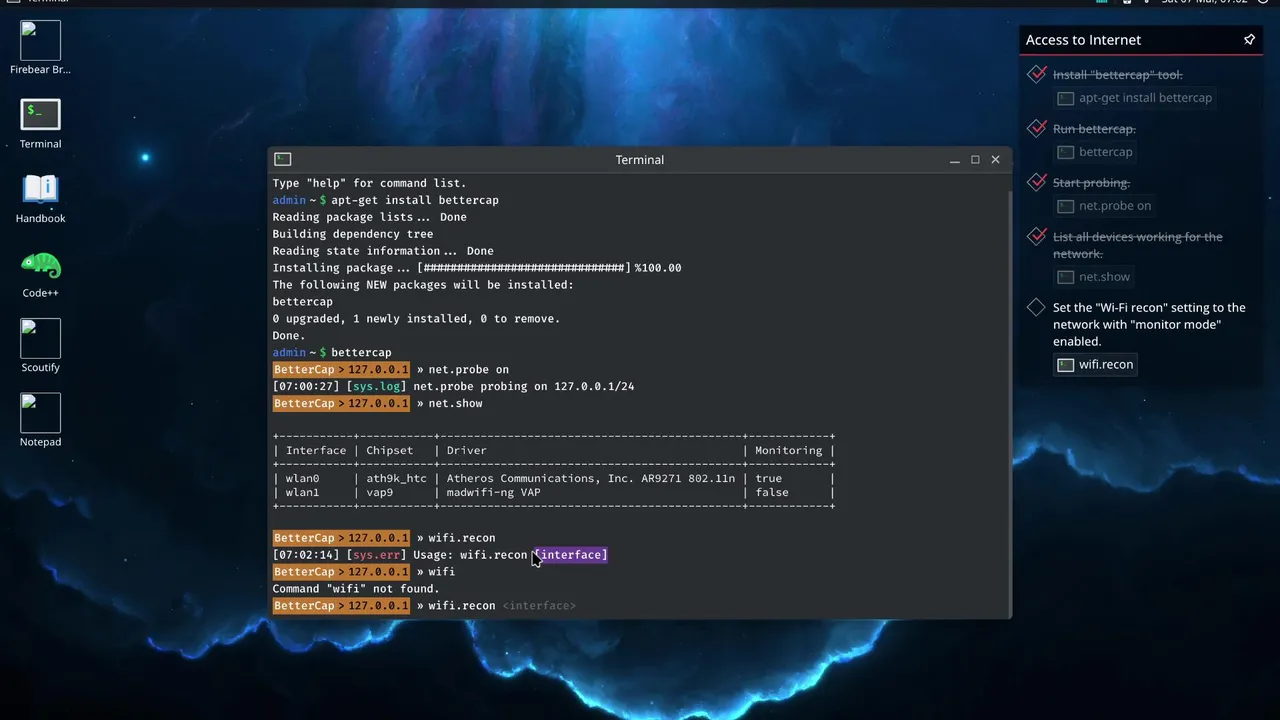This screenshot has height=720, width=1280.
Task: Select the wlan0 interface cell
Action: [302, 479]
